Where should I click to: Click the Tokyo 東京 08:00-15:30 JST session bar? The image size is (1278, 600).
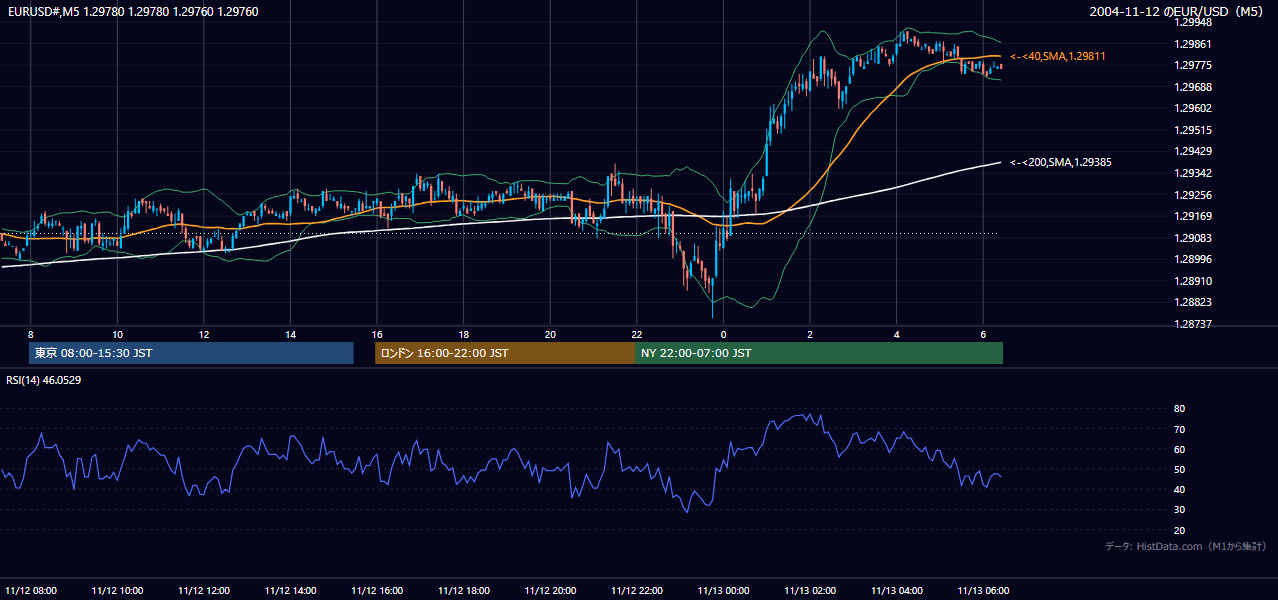pyautogui.click(x=191, y=353)
